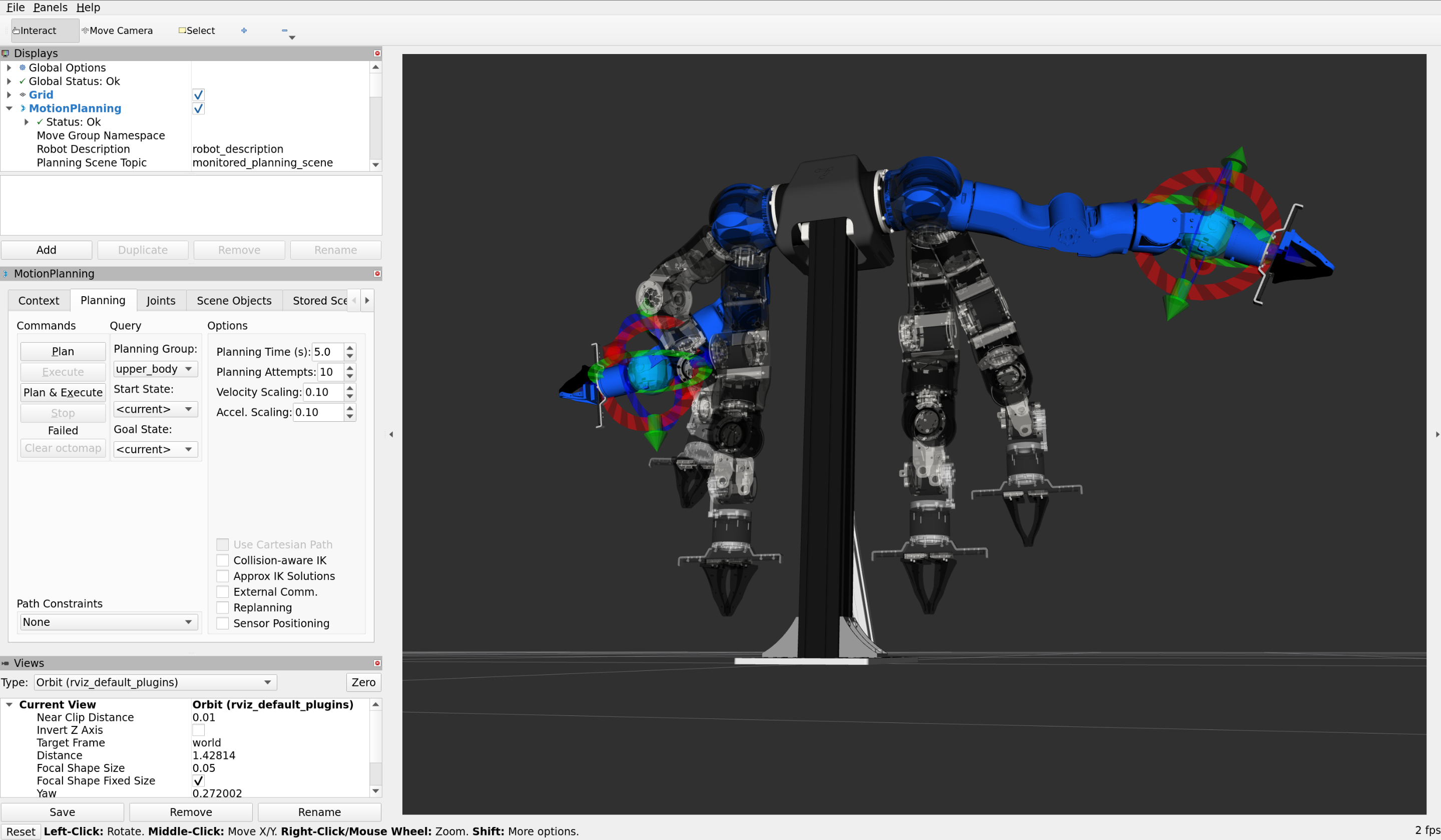Close the Views panel via red icon
1441x840 pixels.
pyautogui.click(x=377, y=663)
